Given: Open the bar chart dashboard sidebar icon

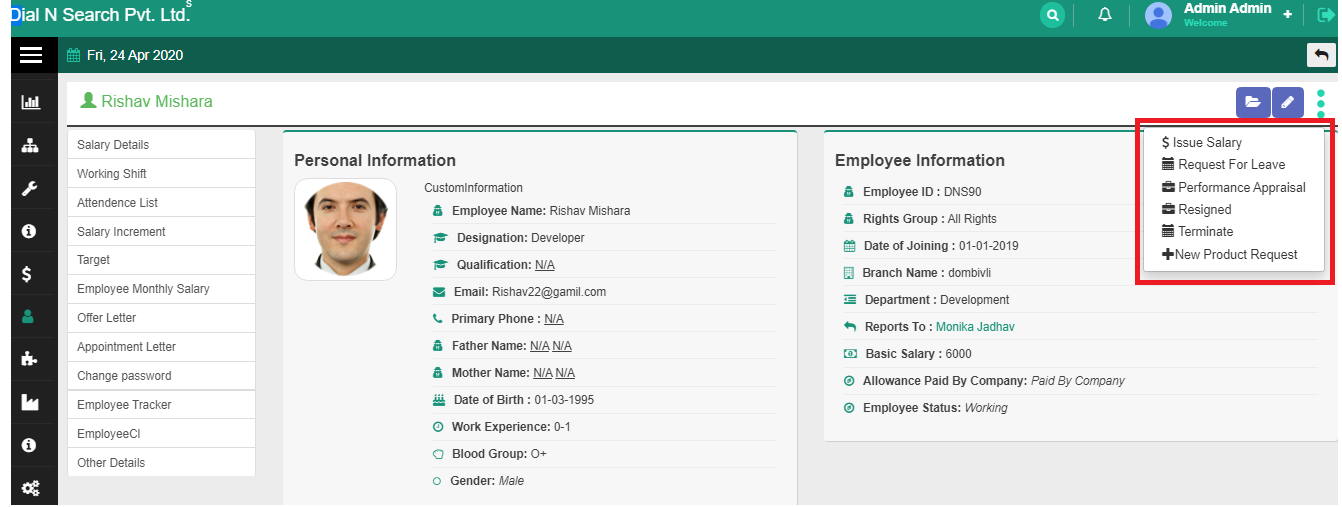Looking at the screenshot, I should tap(30, 102).
